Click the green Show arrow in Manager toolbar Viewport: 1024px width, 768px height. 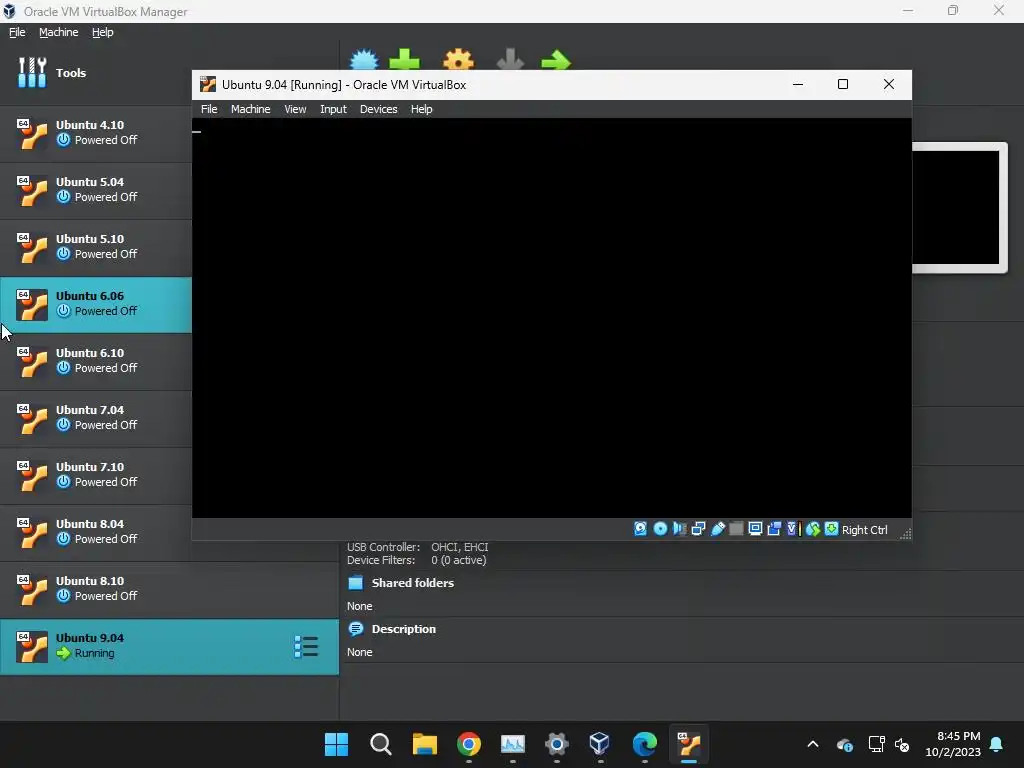[556, 60]
